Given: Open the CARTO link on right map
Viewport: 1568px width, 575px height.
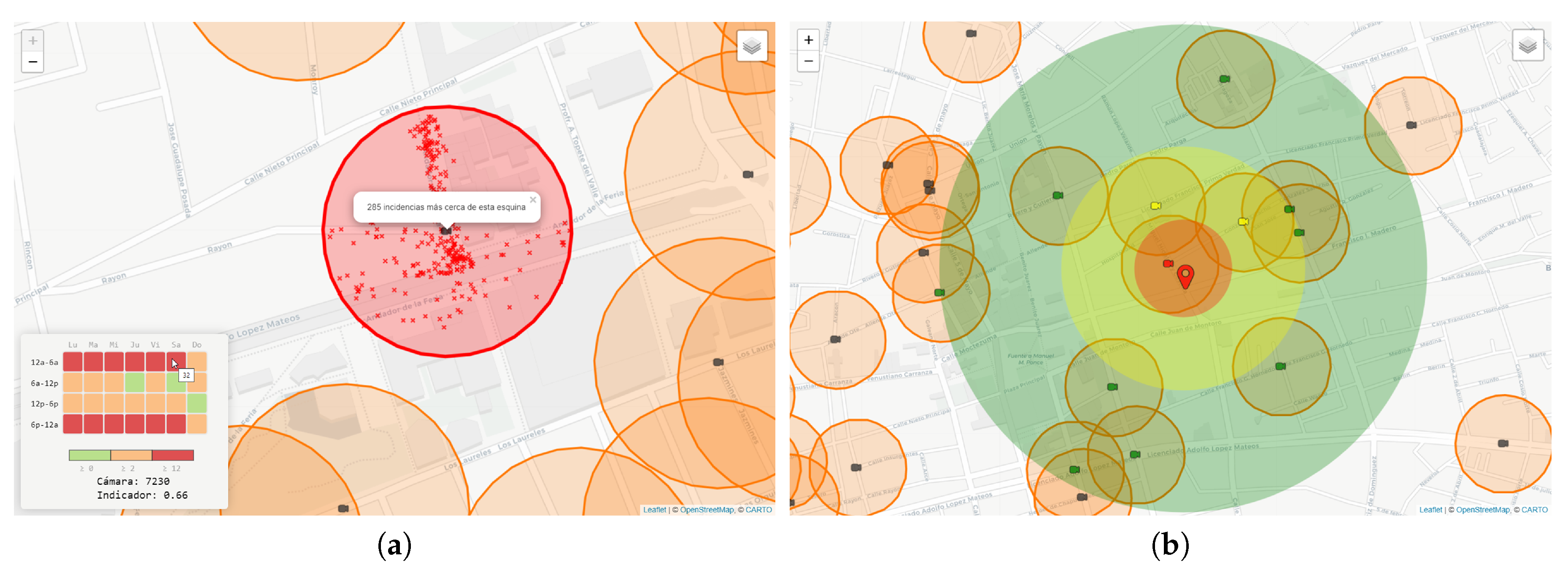Looking at the screenshot, I should click(x=1534, y=510).
